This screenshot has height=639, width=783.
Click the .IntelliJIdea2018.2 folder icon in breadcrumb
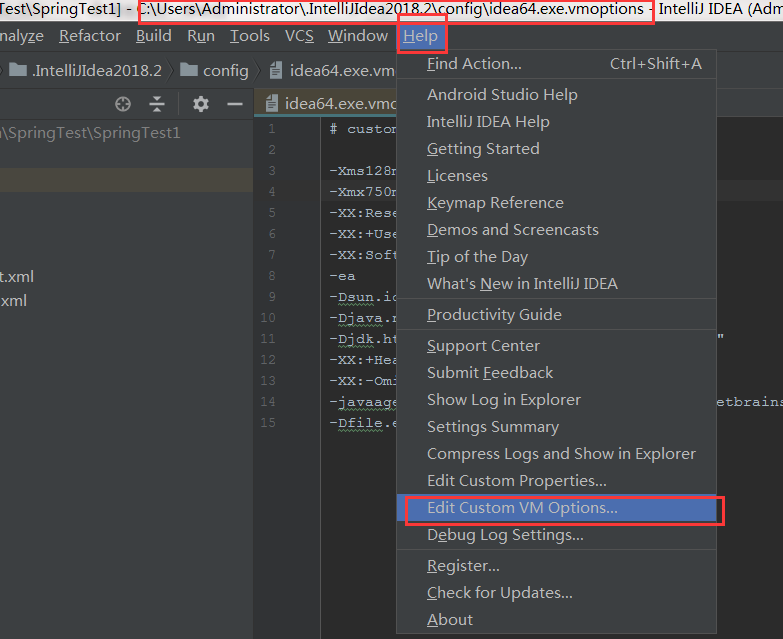click(18, 70)
